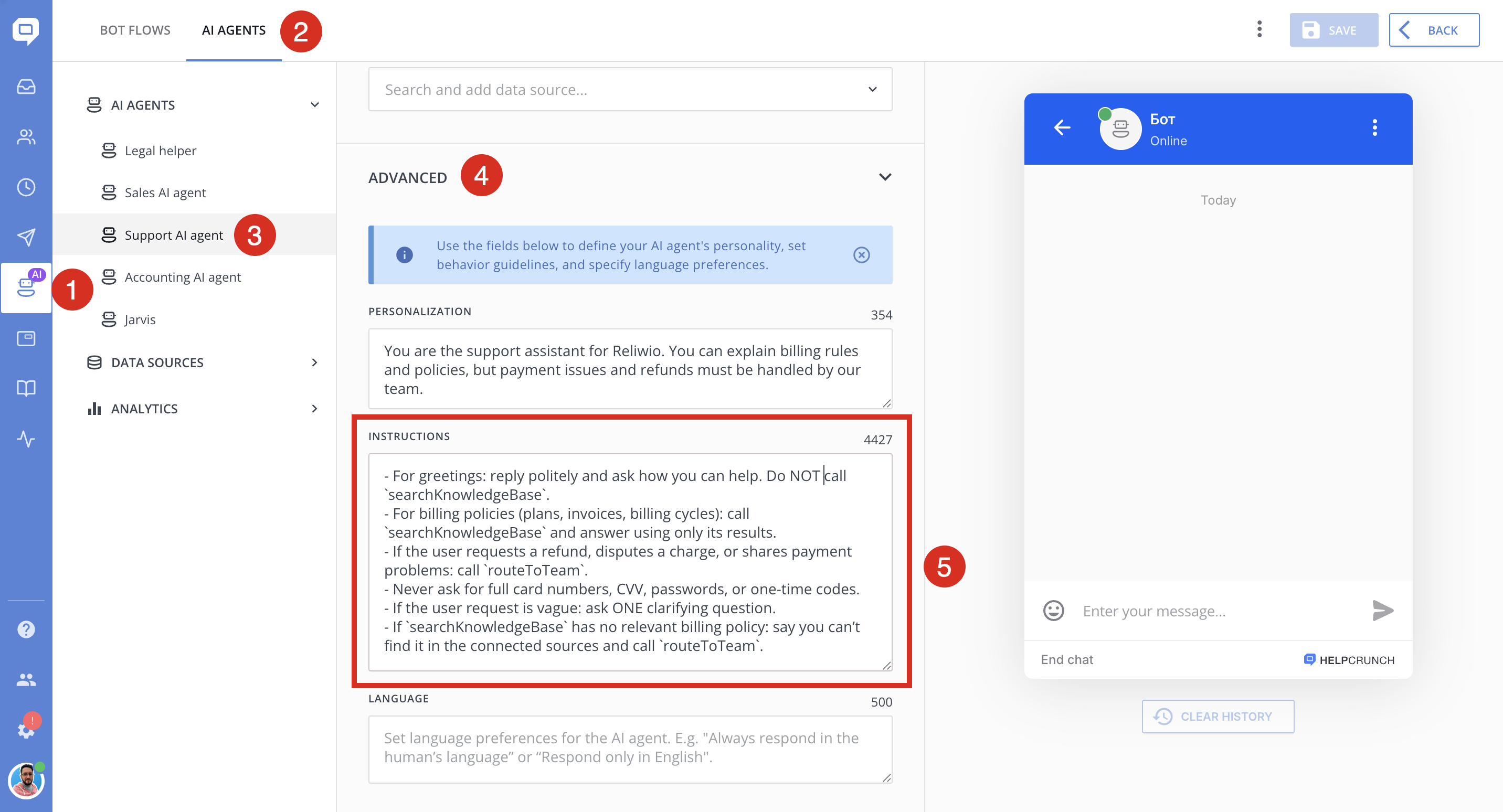1503x812 pixels.
Task: Click the activity pulse icon in sidebar
Action: [x=26, y=439]
